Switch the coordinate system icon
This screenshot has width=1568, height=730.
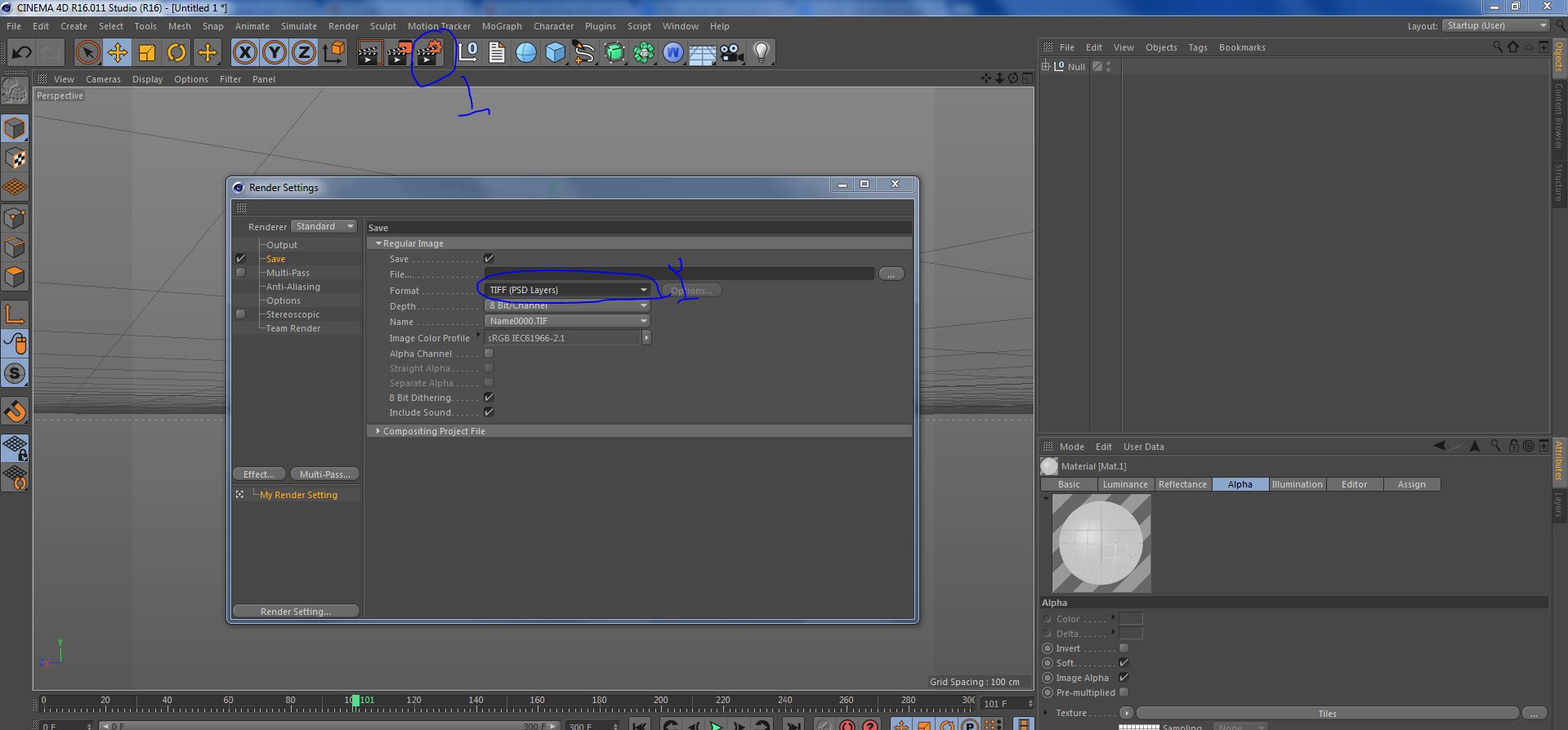pyautogui.click(x=334, y=52)
